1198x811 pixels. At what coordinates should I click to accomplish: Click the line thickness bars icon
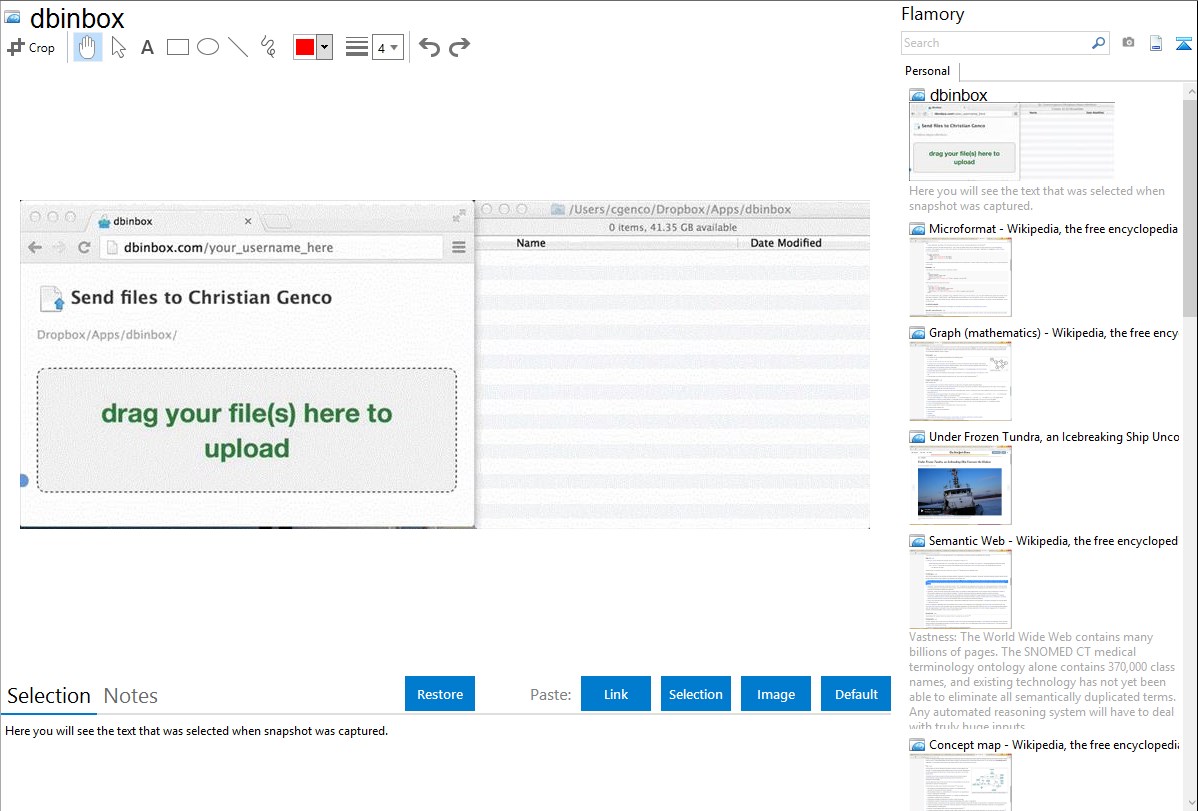pos(356,47)
